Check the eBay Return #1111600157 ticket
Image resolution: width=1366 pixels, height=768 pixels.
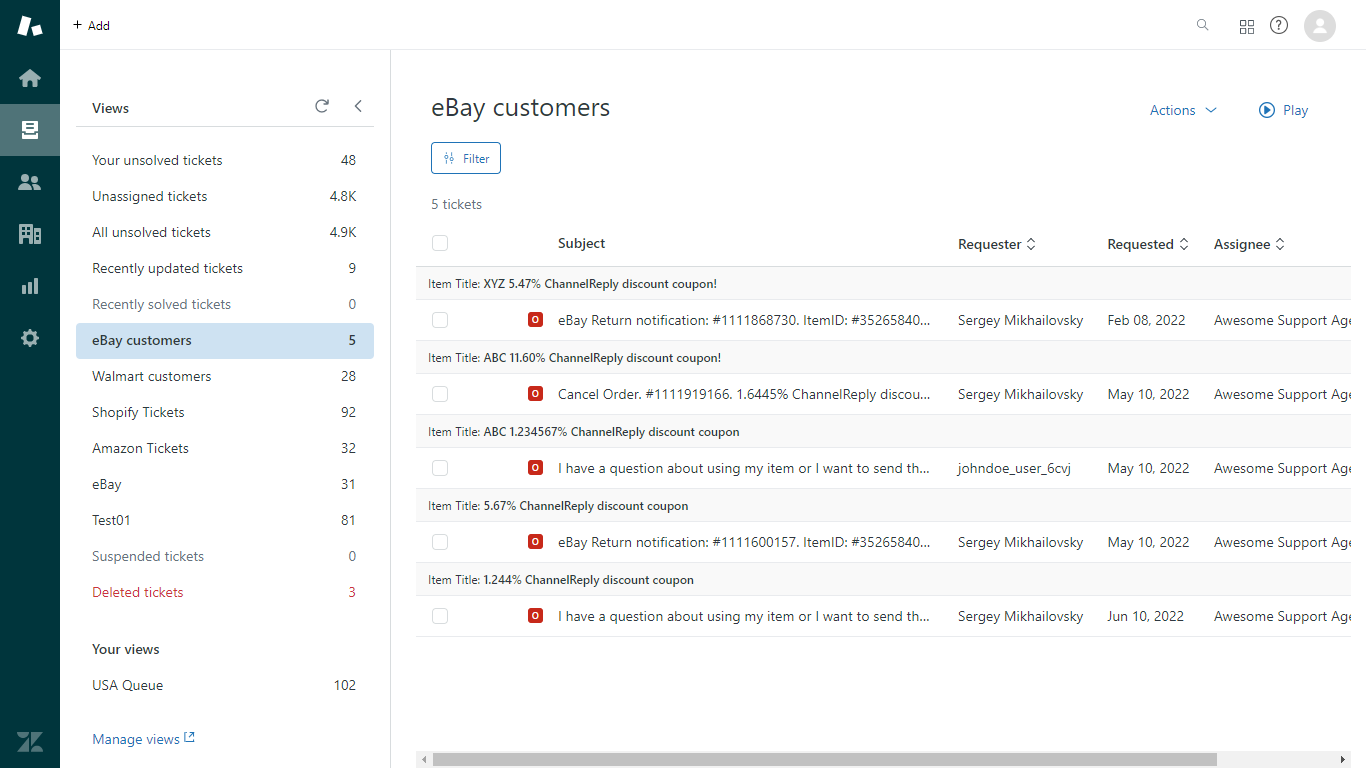[440, 542]
